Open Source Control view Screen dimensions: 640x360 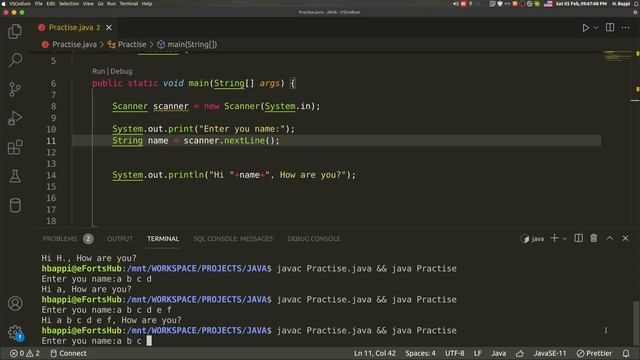15,89
